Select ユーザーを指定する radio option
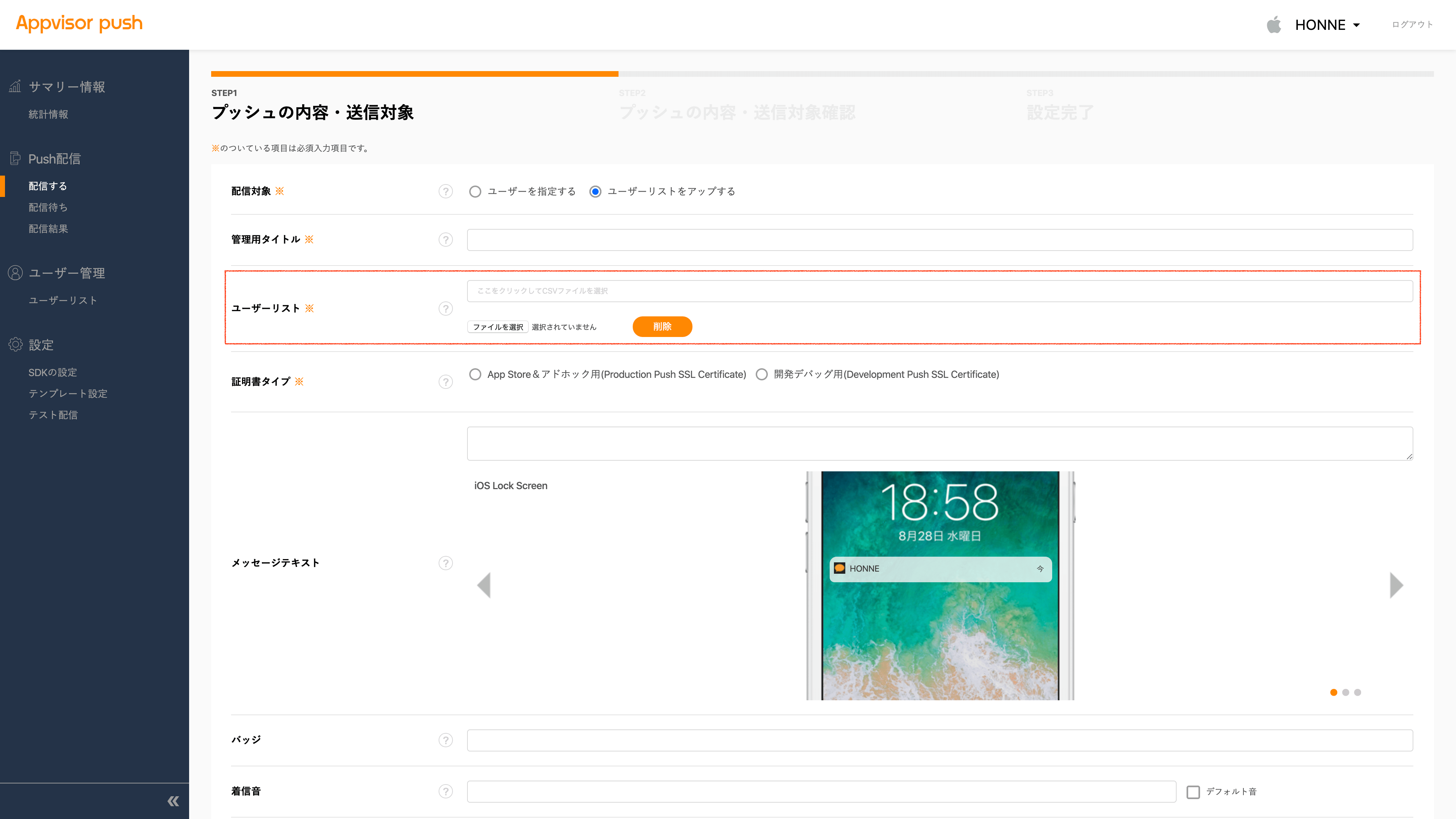This screenshot has height=819, width=1456. click(475, 192)
